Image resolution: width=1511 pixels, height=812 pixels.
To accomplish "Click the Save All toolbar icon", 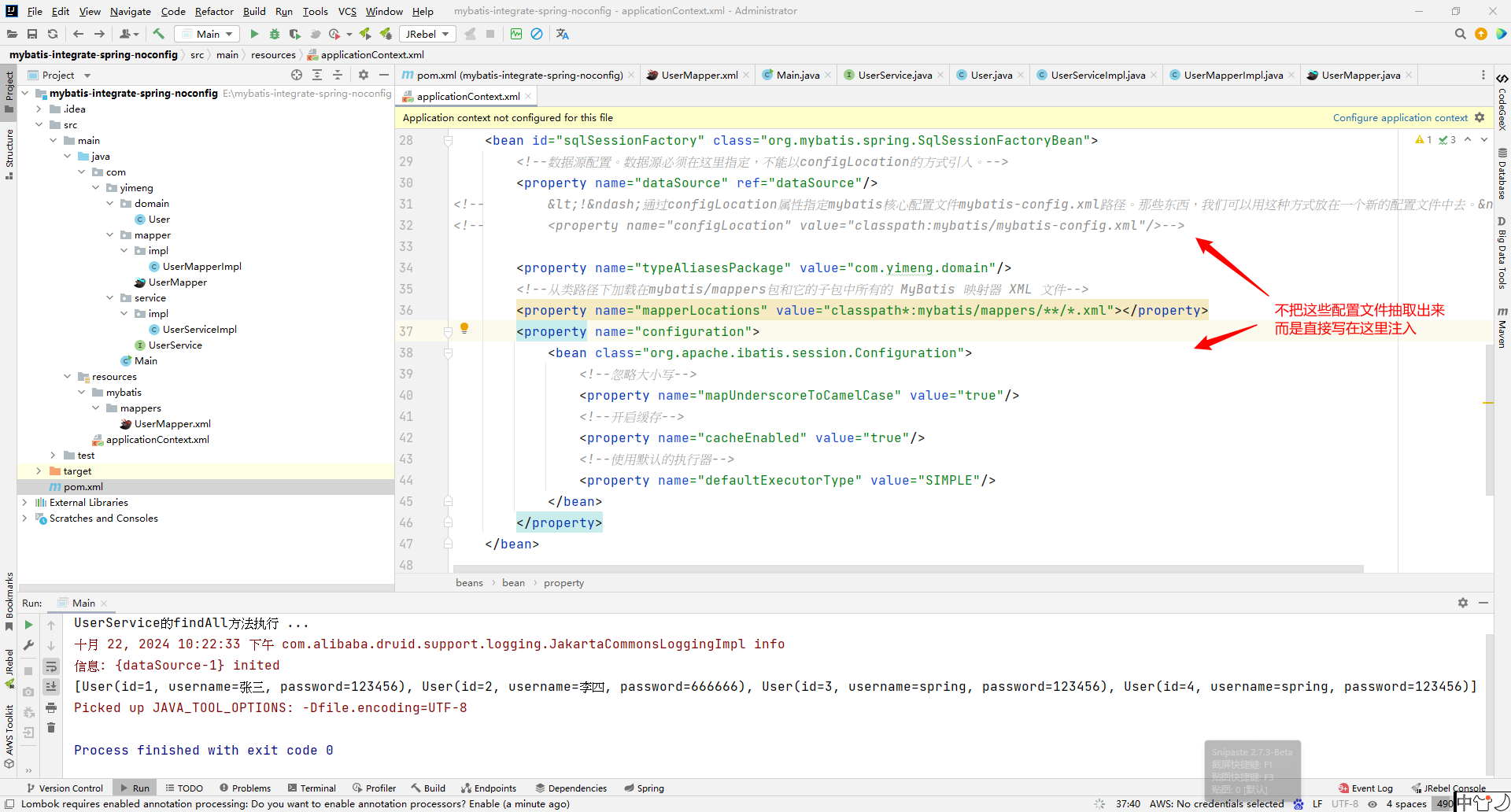I will tap(32, 34).
